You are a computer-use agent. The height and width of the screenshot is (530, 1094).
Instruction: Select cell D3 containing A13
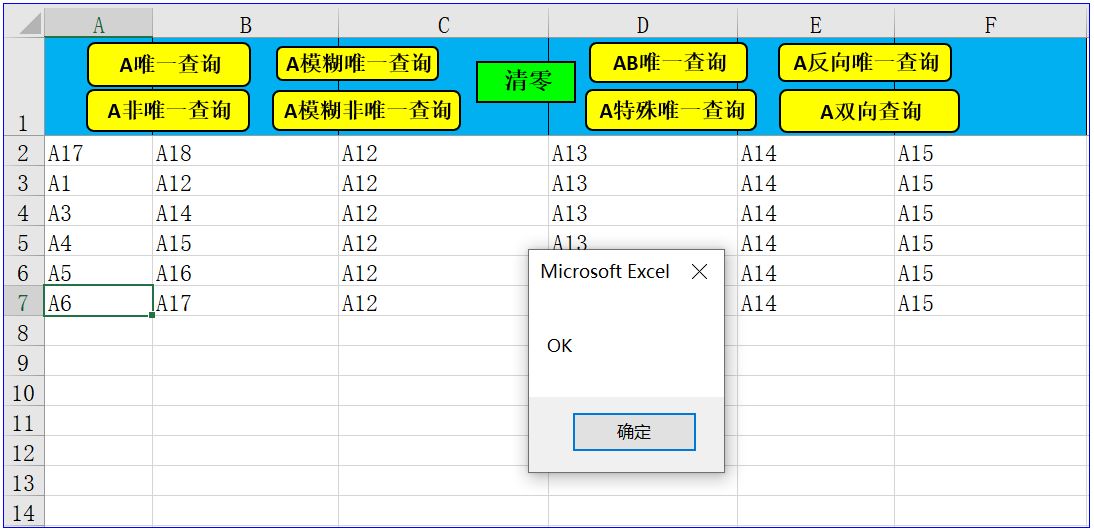[x=643, y=181]
